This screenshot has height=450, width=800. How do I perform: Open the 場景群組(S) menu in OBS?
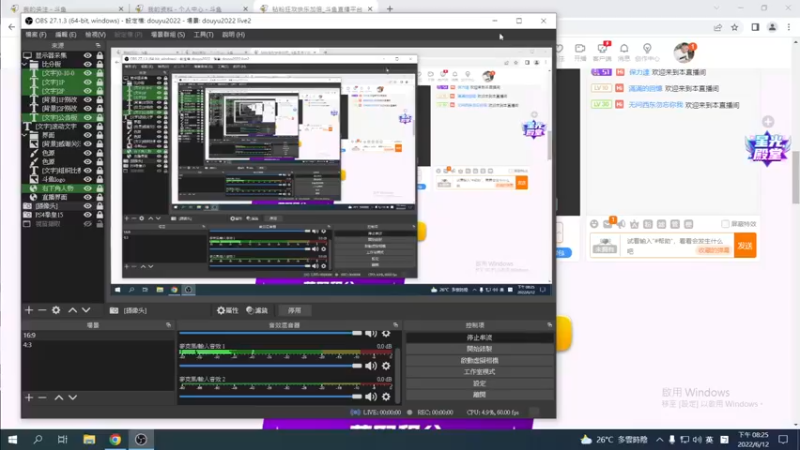click(168, 35)
